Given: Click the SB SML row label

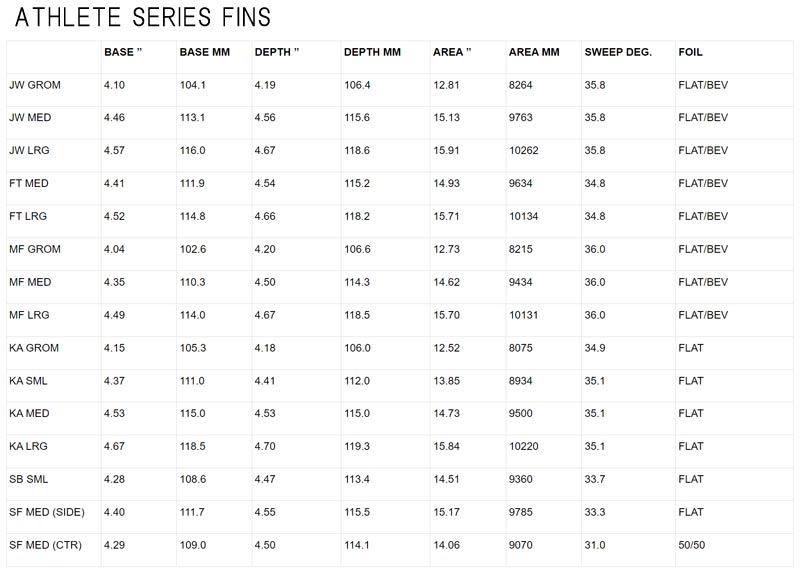Looking at the screenshot, I should (x=29, y=480).
